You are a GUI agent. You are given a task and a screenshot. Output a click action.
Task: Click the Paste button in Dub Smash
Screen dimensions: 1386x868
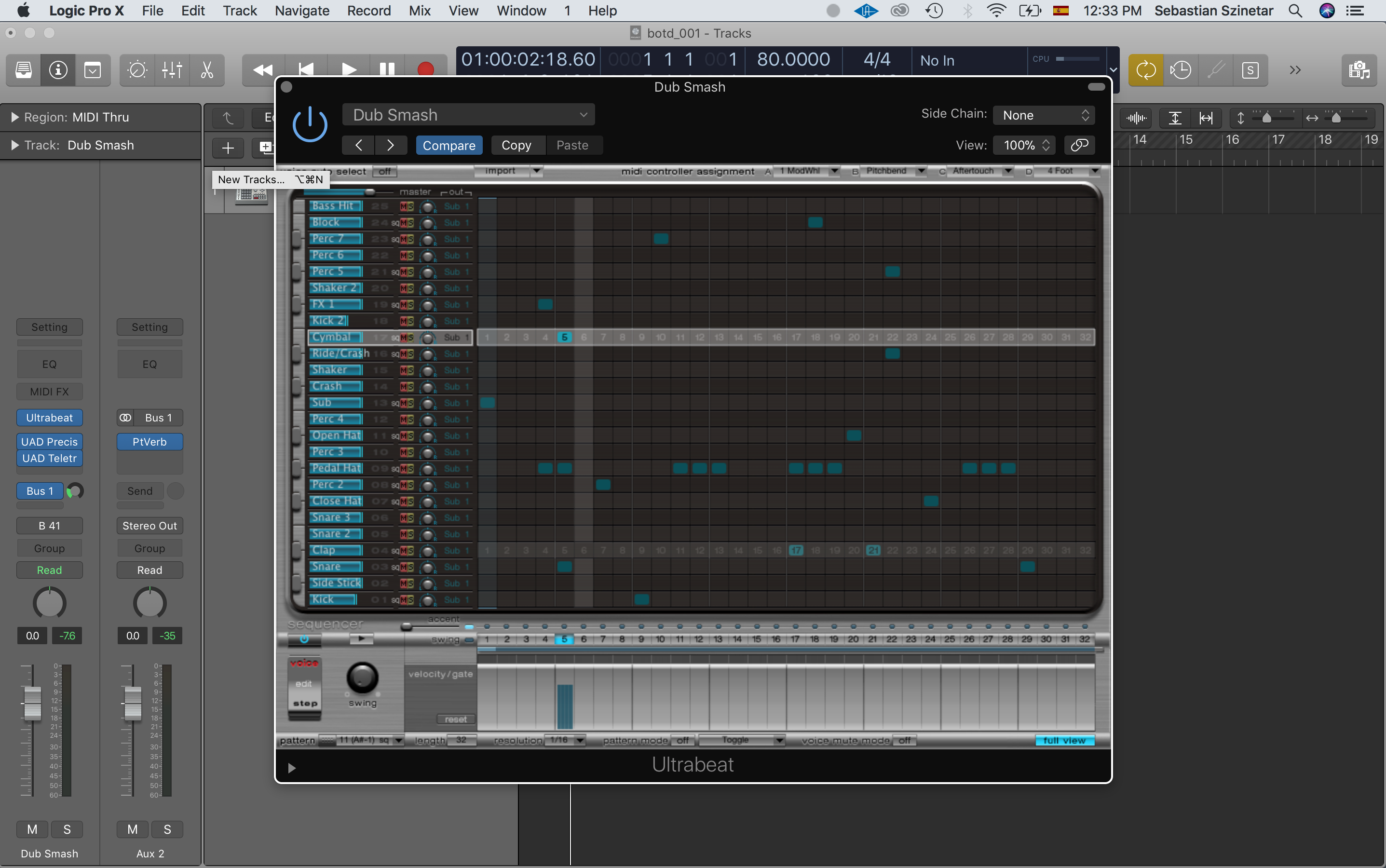point(571,145)
